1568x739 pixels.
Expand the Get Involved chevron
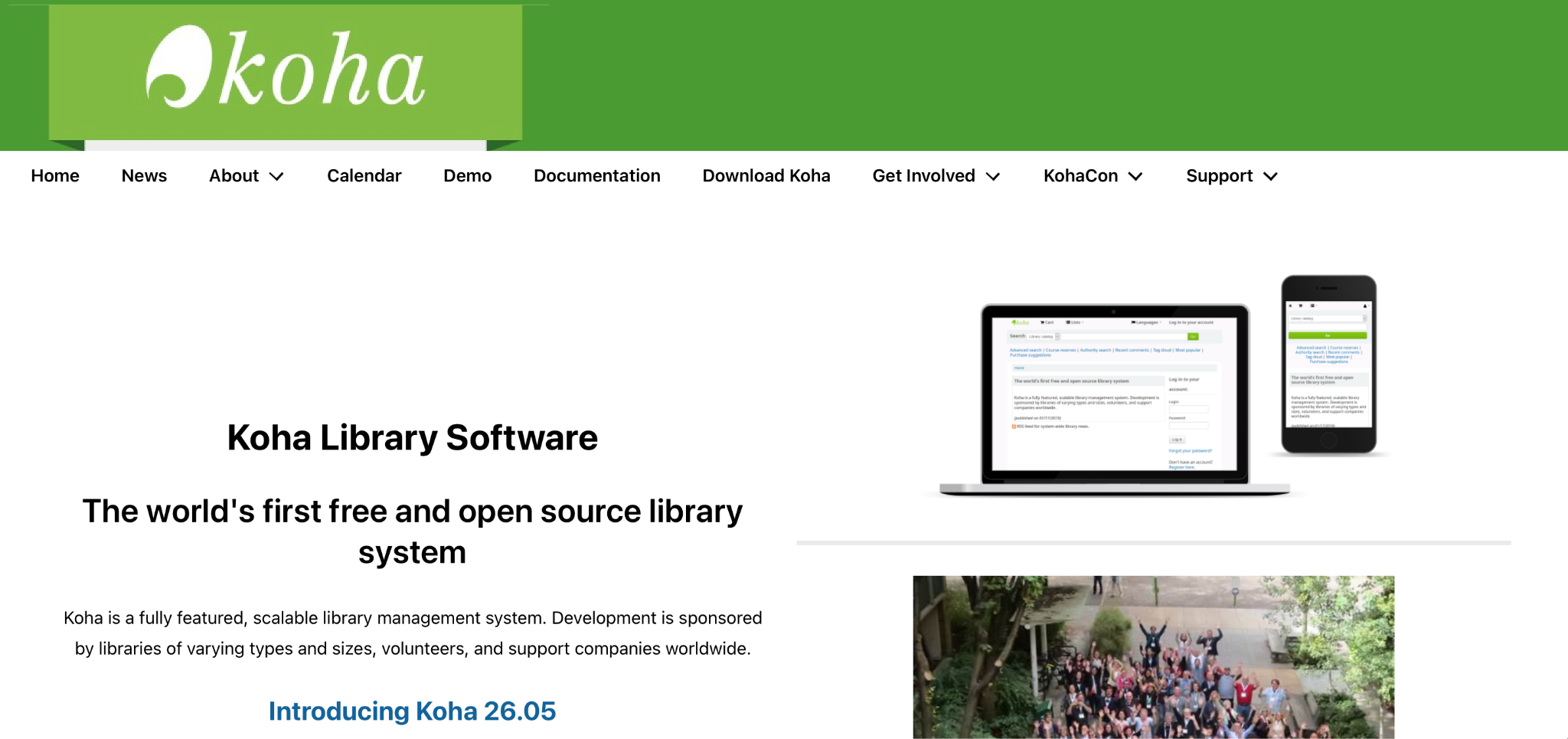coord(993,177)
